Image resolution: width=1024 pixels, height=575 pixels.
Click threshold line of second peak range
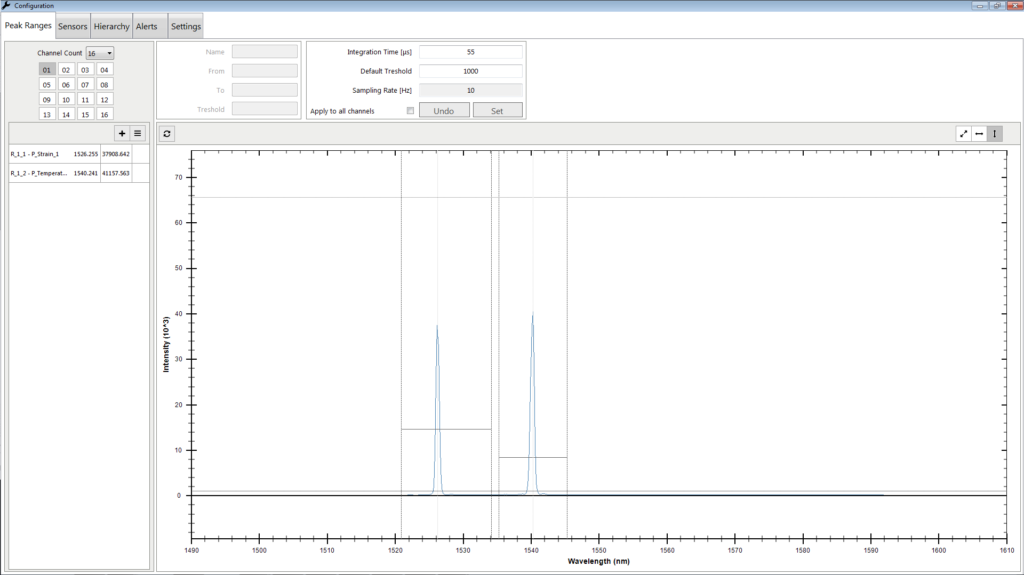click(x=533, y=457)
